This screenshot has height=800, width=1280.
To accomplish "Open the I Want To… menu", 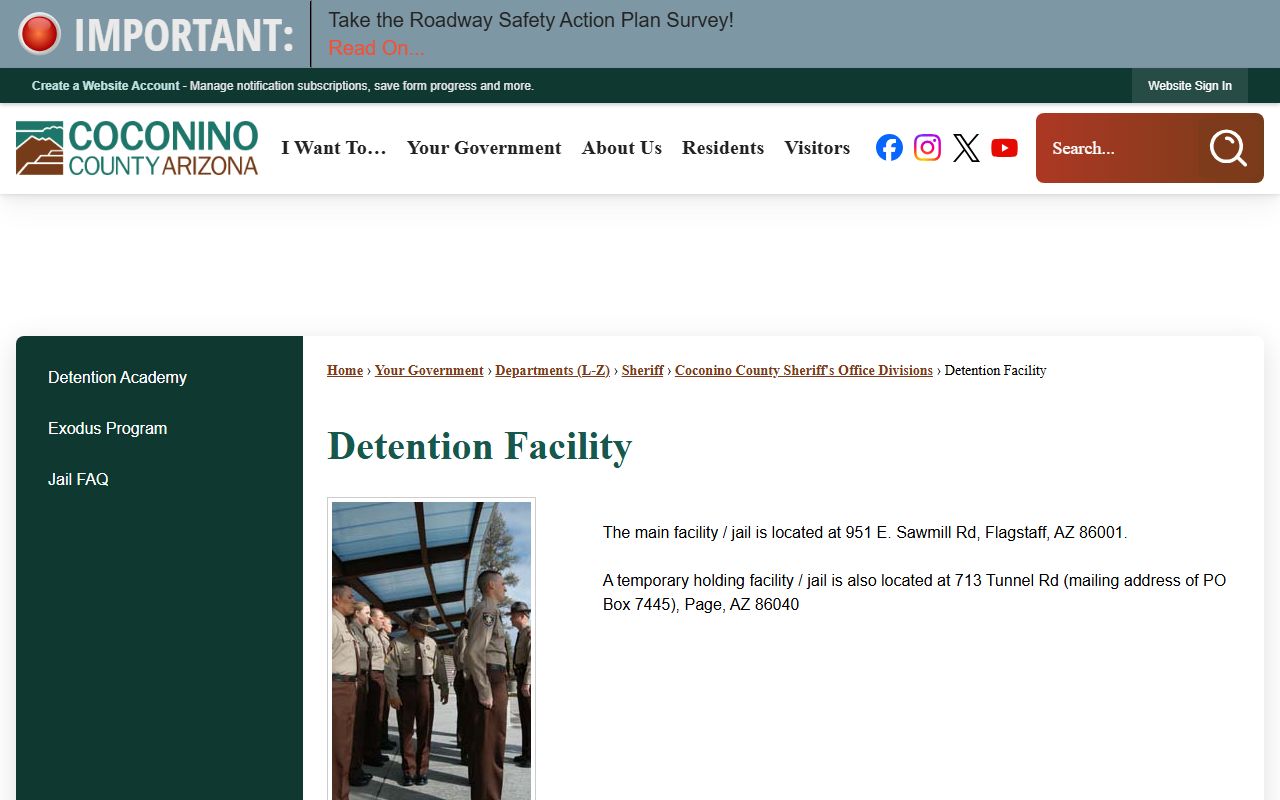I will (x=334, y=148).
